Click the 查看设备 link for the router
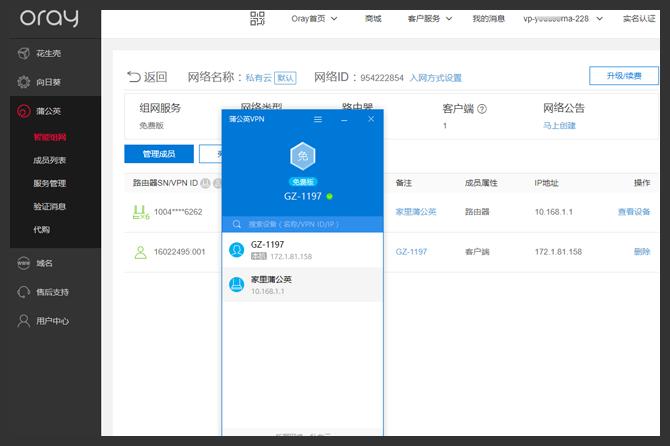 tap(634, 212)
